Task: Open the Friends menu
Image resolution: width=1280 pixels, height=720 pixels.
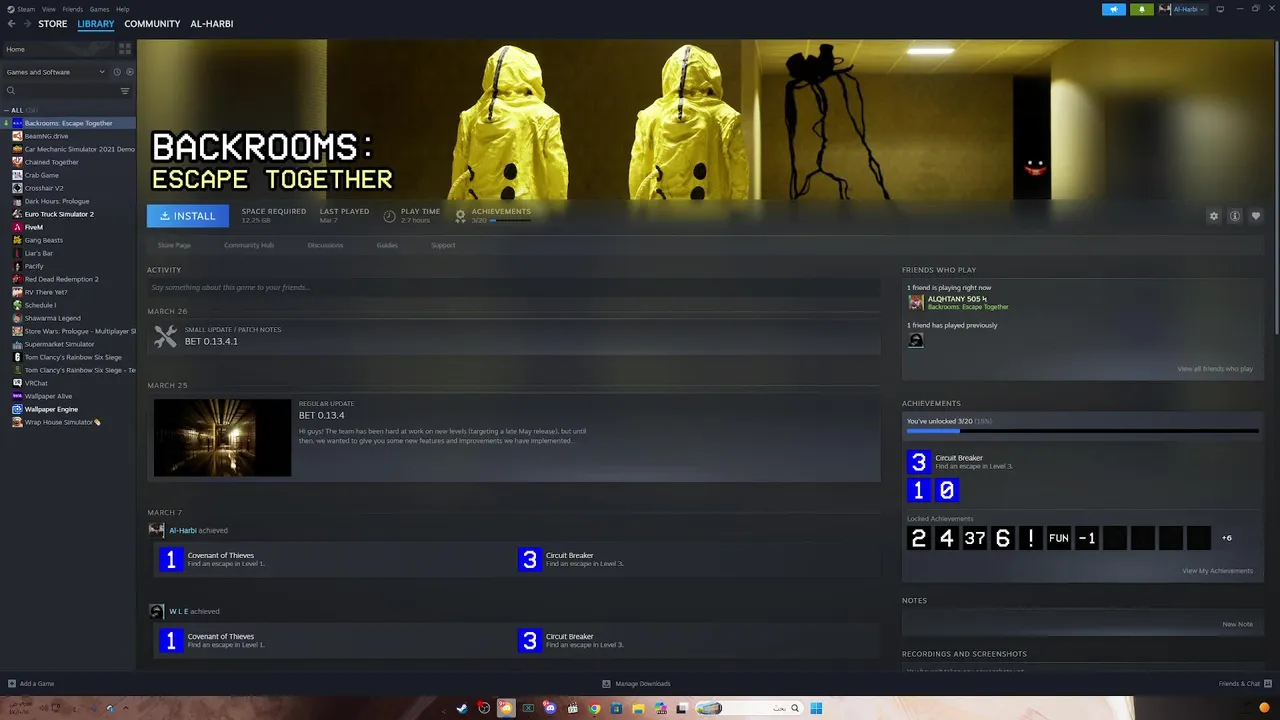Action: [x=73, y=9]
